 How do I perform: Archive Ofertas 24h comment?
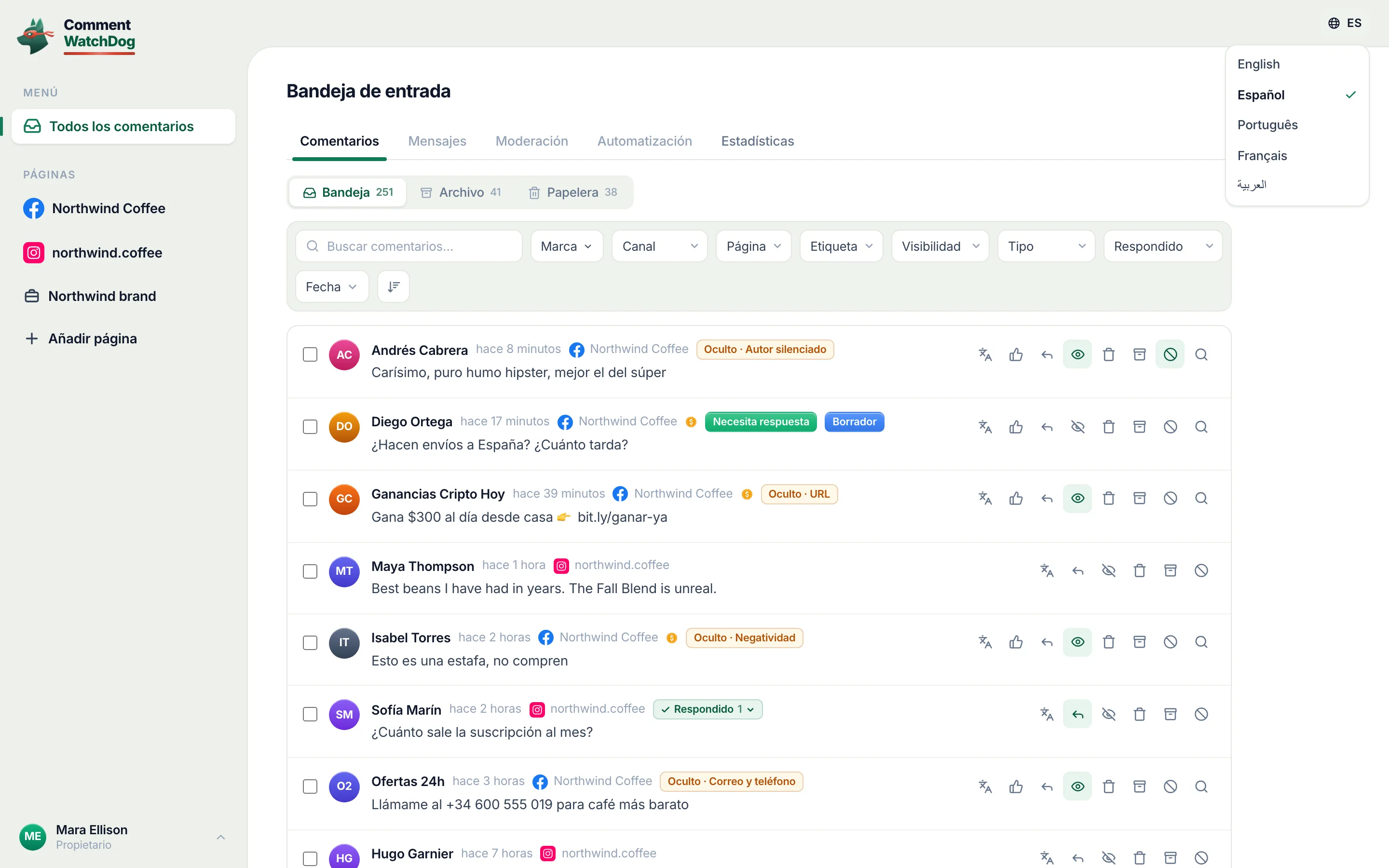[x=1139, y=787]
